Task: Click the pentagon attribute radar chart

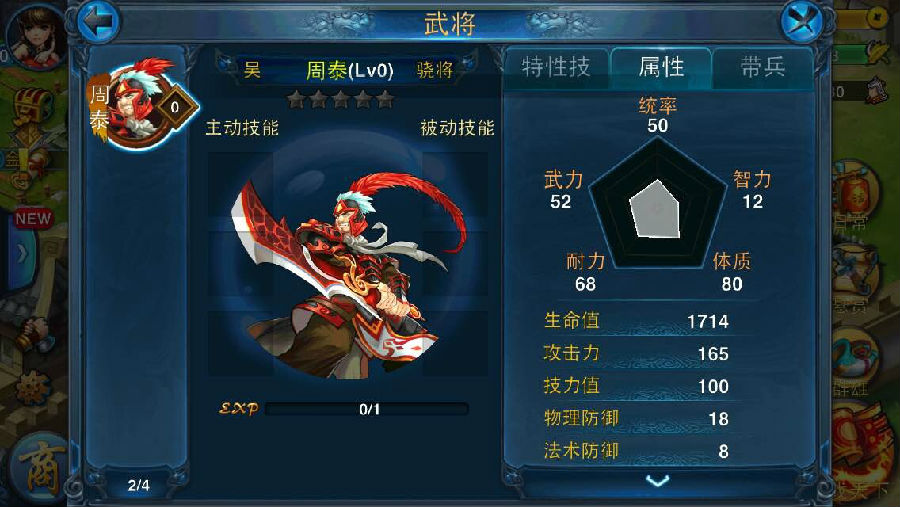Action: [x=657, y=204]
